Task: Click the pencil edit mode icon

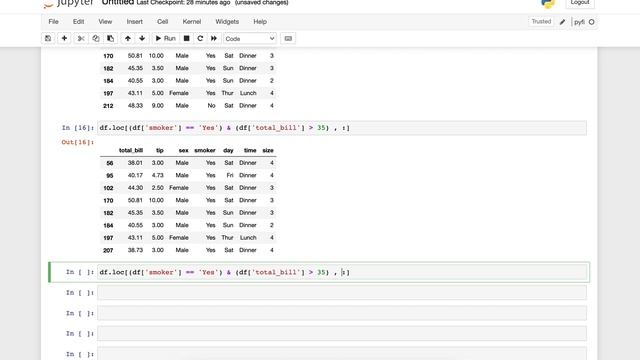Action: point(562,22)
